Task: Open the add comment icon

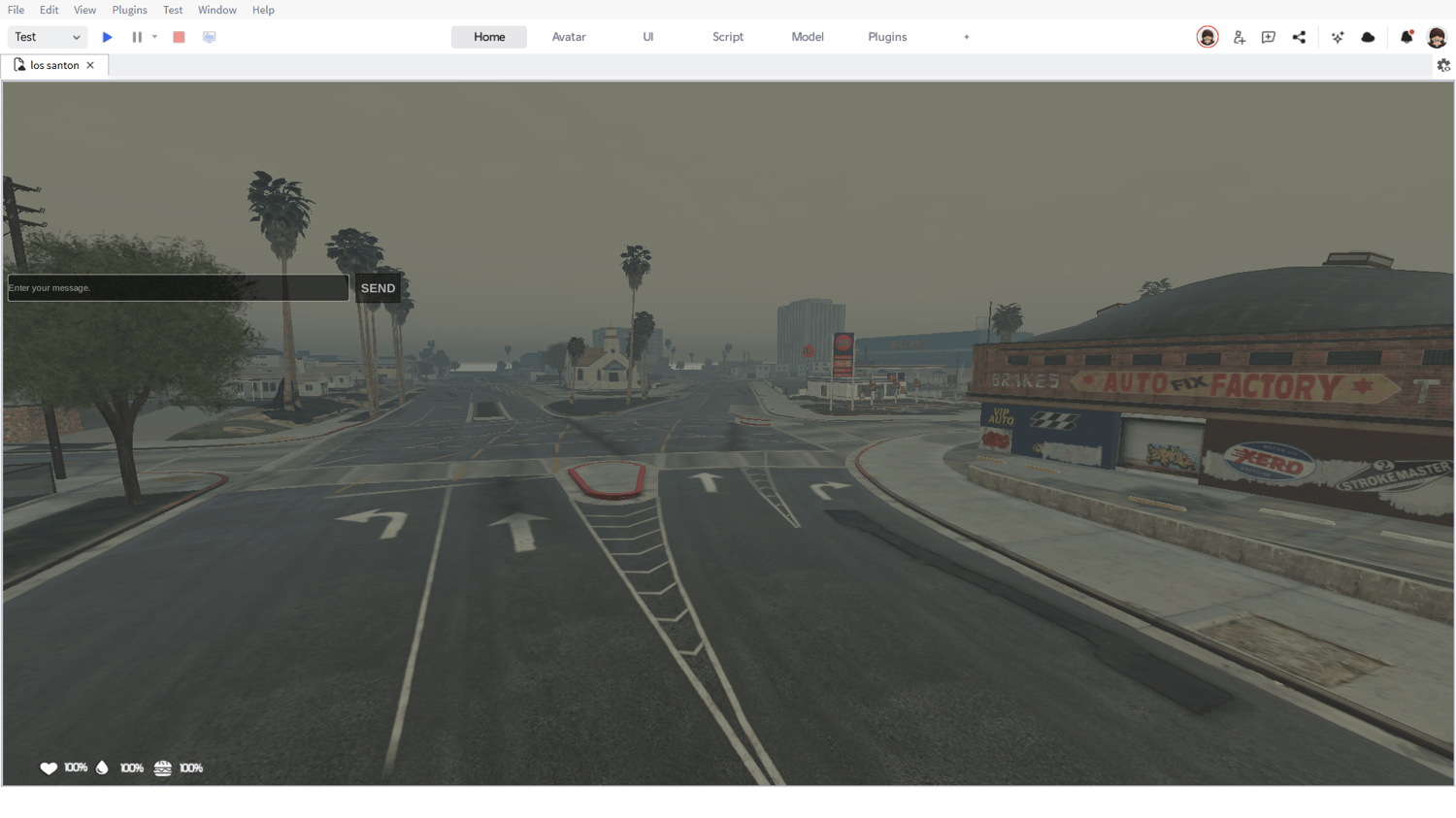Action: (1269, 37)
